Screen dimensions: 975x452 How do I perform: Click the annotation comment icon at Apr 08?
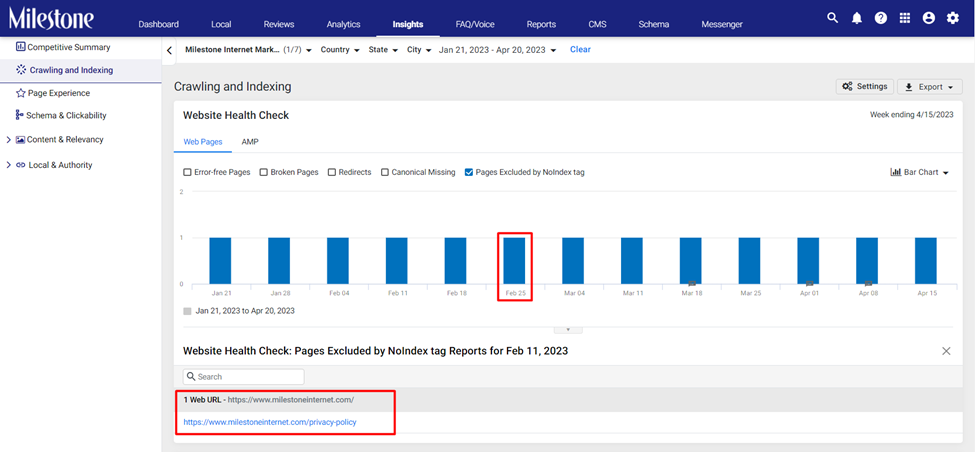pyautogui.click(x=868, y=284)
